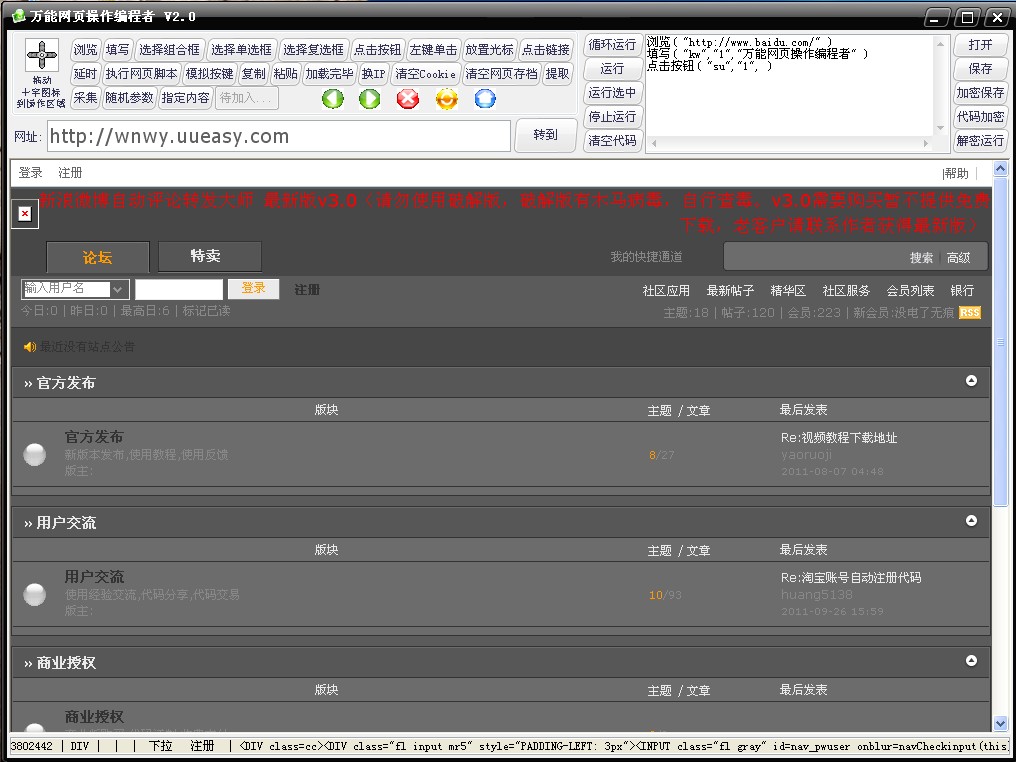1016x762 pixels.
Task: Open the 输入用户名 dropdown
Action: [x=118, y=289]
